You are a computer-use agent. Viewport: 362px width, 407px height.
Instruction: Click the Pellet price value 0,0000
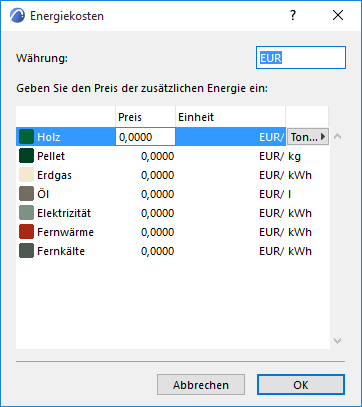(157, 156)
